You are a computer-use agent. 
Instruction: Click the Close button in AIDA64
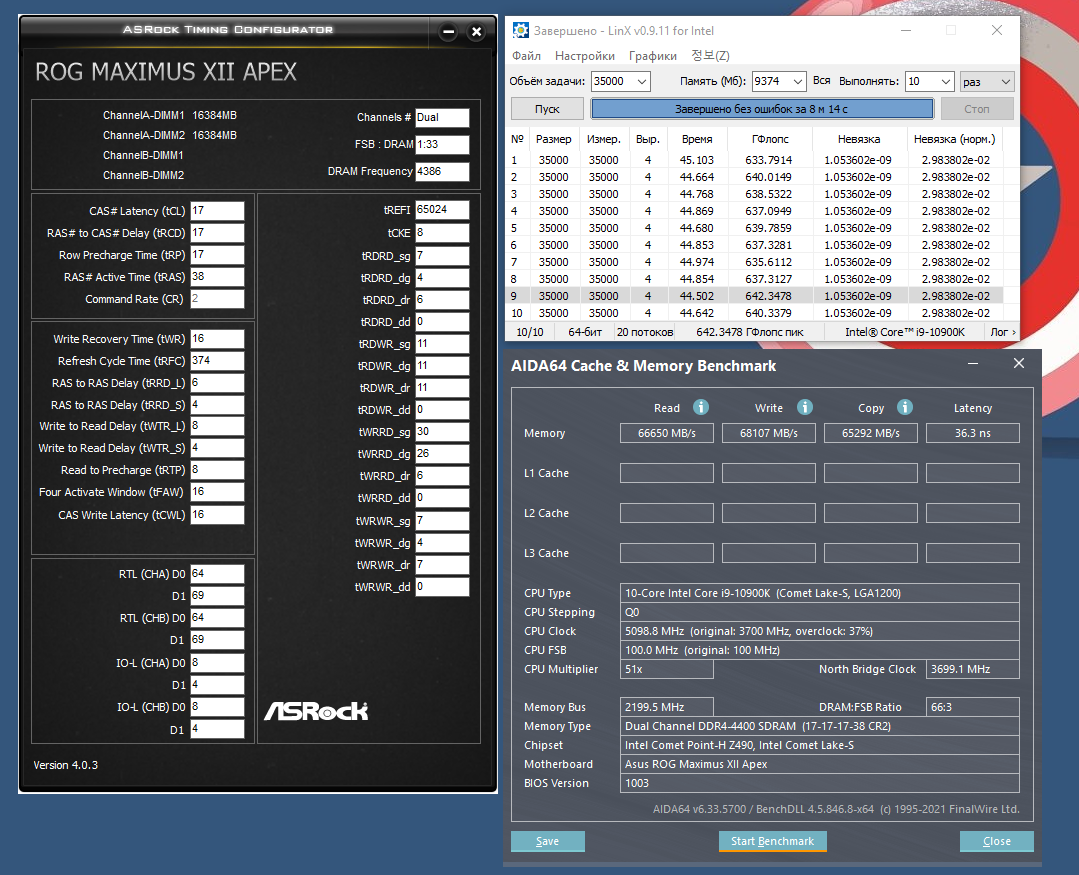pyautogui.click(x=996, y=841)
